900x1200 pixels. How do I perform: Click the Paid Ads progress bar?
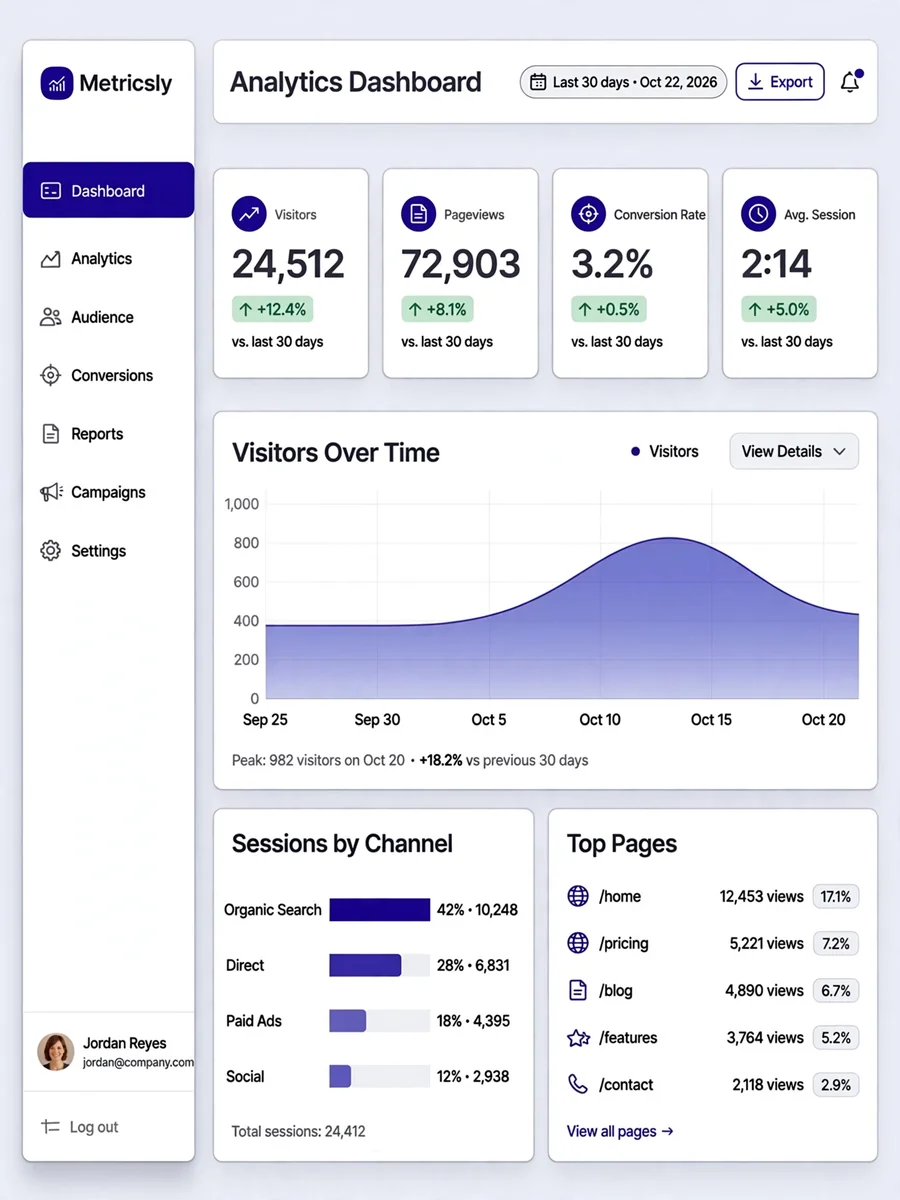pyautogui.click(x=380, y=1021)
